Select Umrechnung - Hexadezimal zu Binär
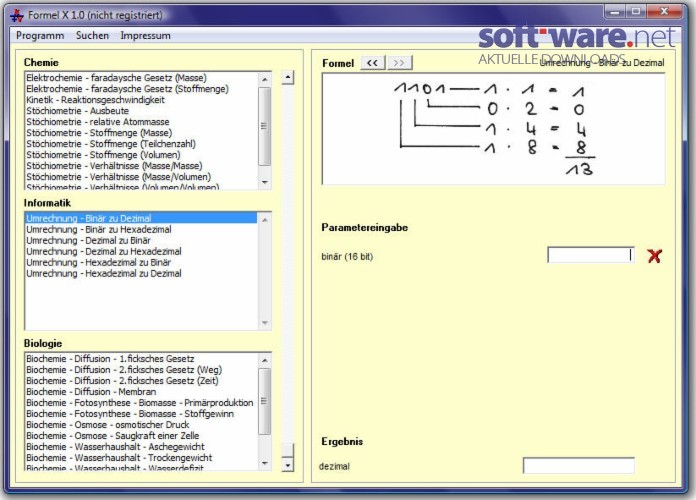 pos(141,262)
